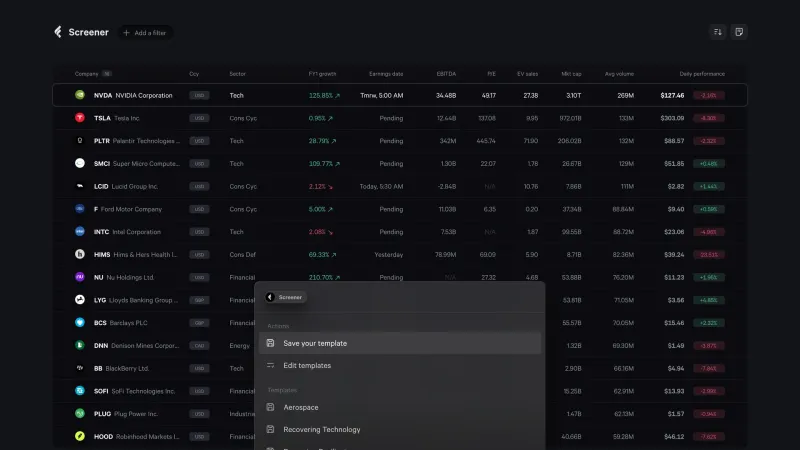Sort by the FY1 growth column header

click(322, 74)
